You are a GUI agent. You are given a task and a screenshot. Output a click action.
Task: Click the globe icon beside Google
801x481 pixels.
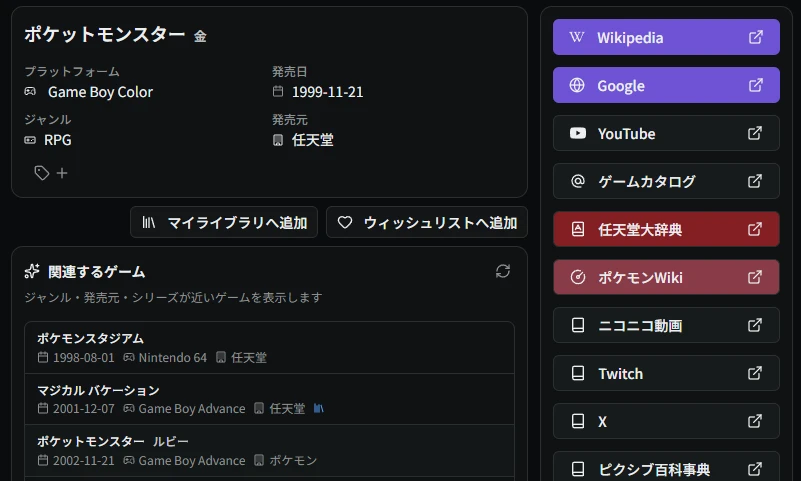pos(577,85)
